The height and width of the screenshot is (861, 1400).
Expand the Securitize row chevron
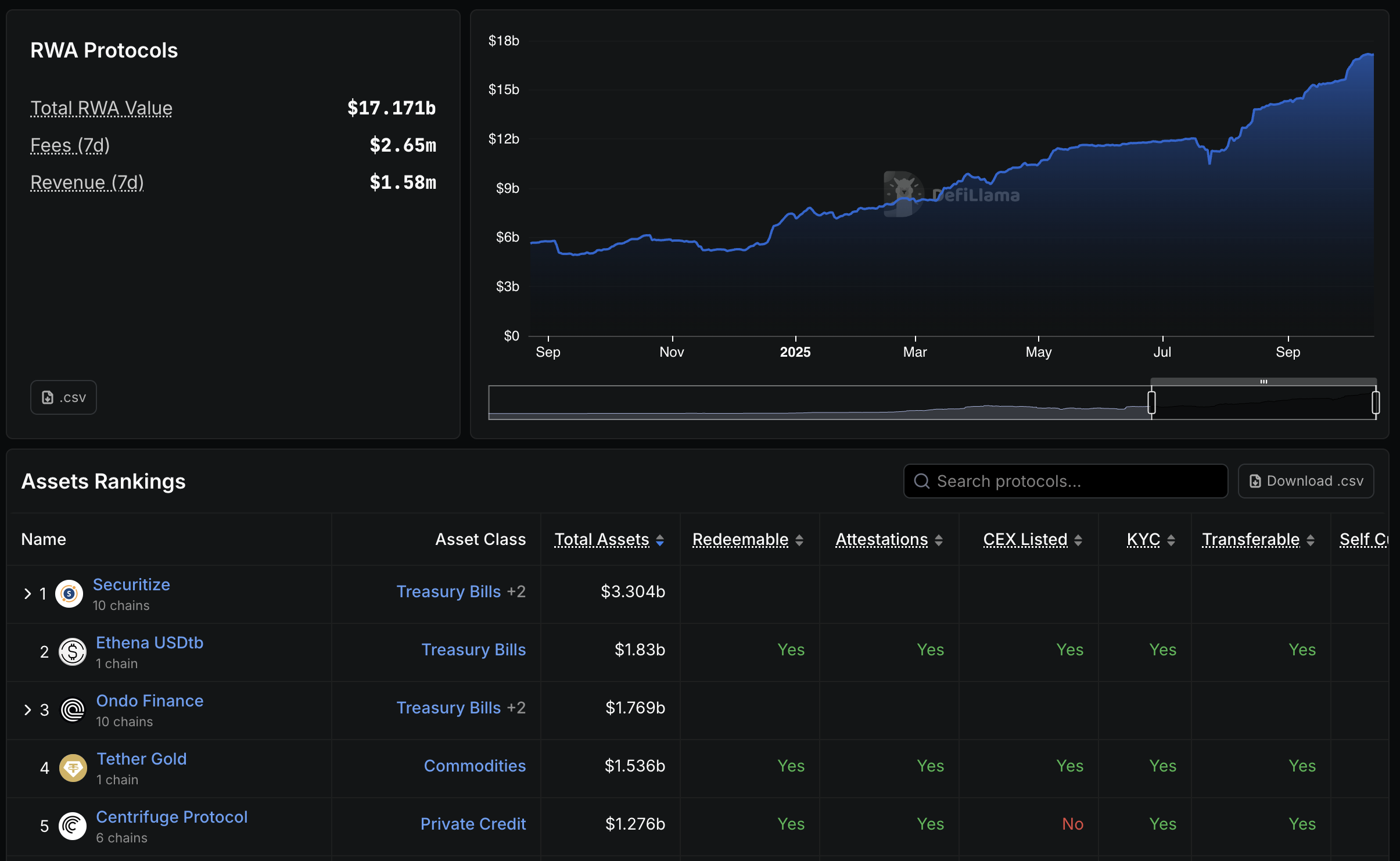click(x=27, y=593)
